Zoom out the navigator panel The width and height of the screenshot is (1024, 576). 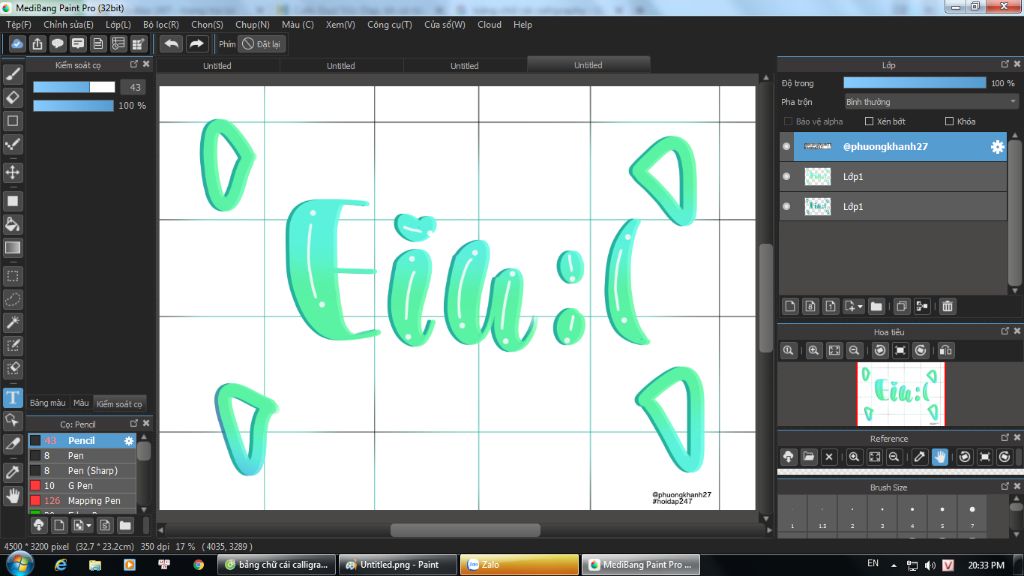pos(854,351)
